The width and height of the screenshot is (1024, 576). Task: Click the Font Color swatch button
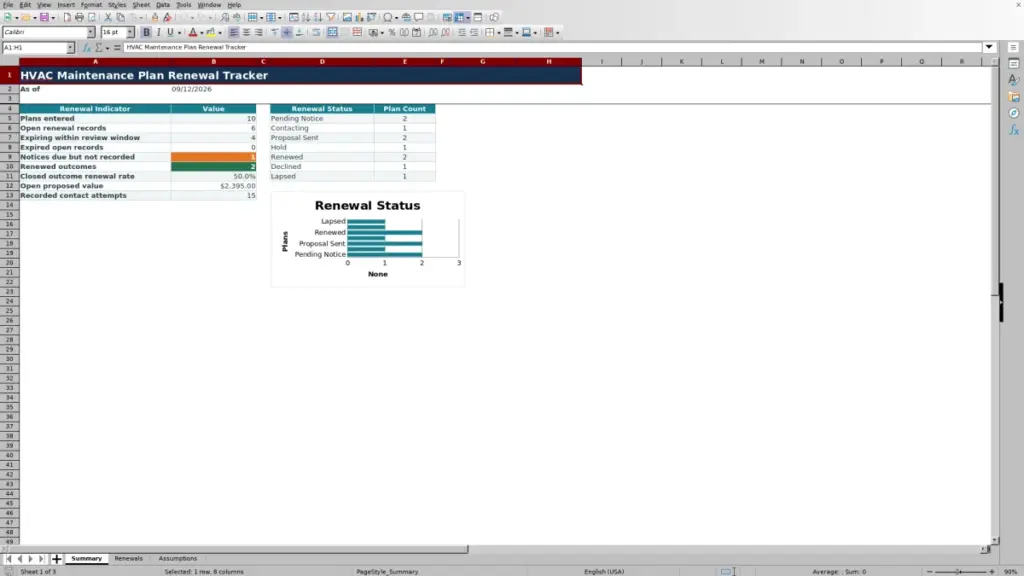point(193,33)
